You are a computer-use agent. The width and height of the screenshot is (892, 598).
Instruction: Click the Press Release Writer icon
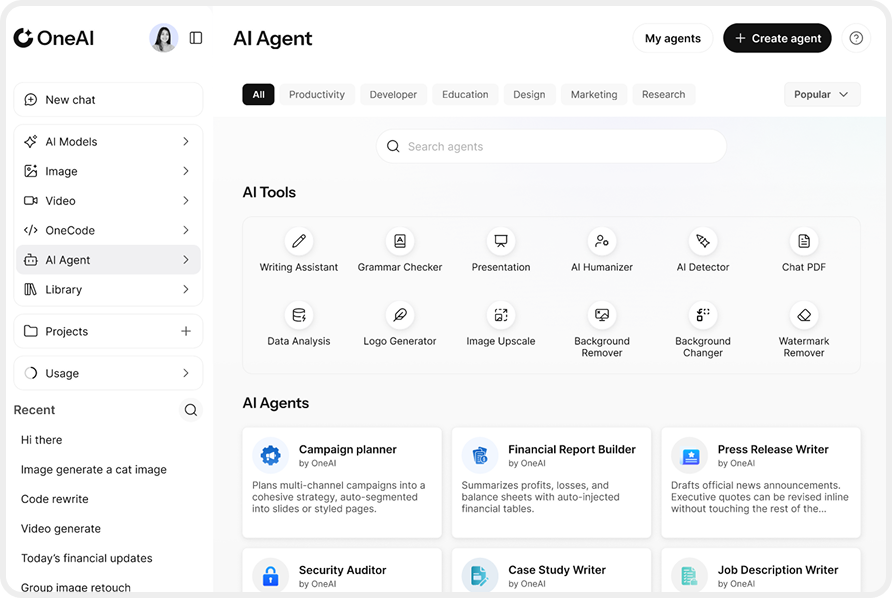[689, 455]
